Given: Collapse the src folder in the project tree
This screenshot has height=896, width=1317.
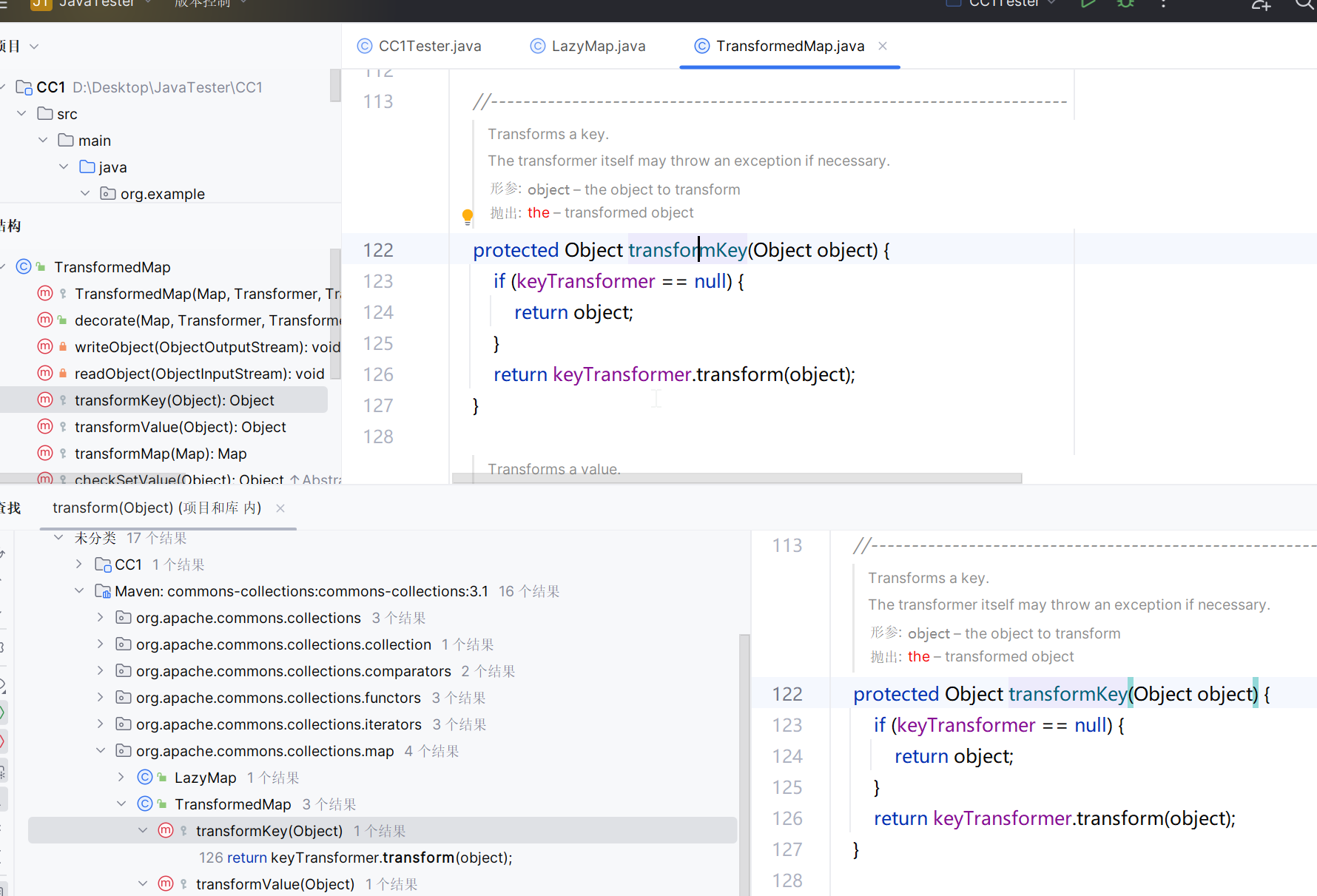Looking at the screenshot, I should (21, 114).
